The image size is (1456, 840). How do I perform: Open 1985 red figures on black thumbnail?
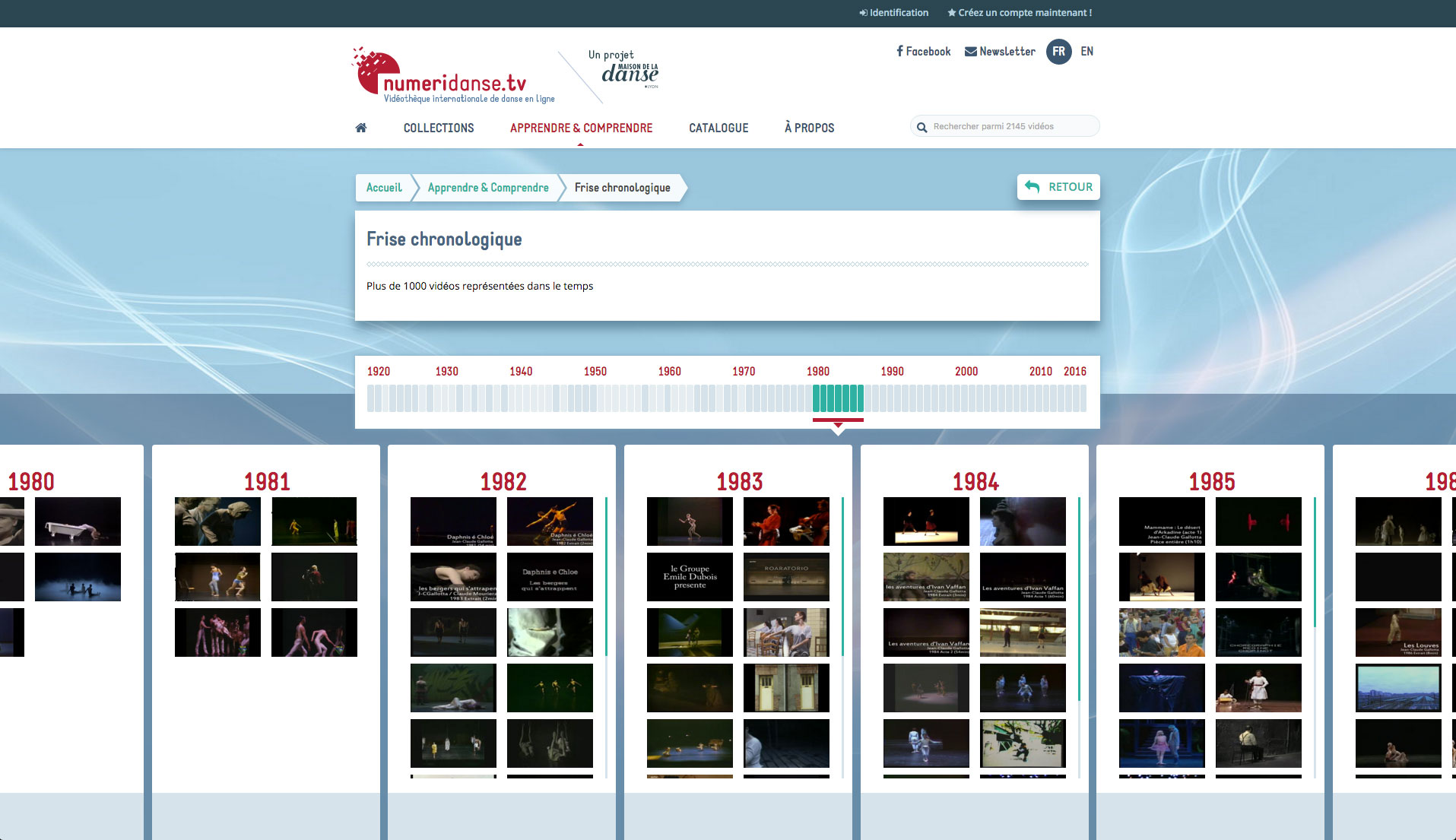click(1258, 521)
